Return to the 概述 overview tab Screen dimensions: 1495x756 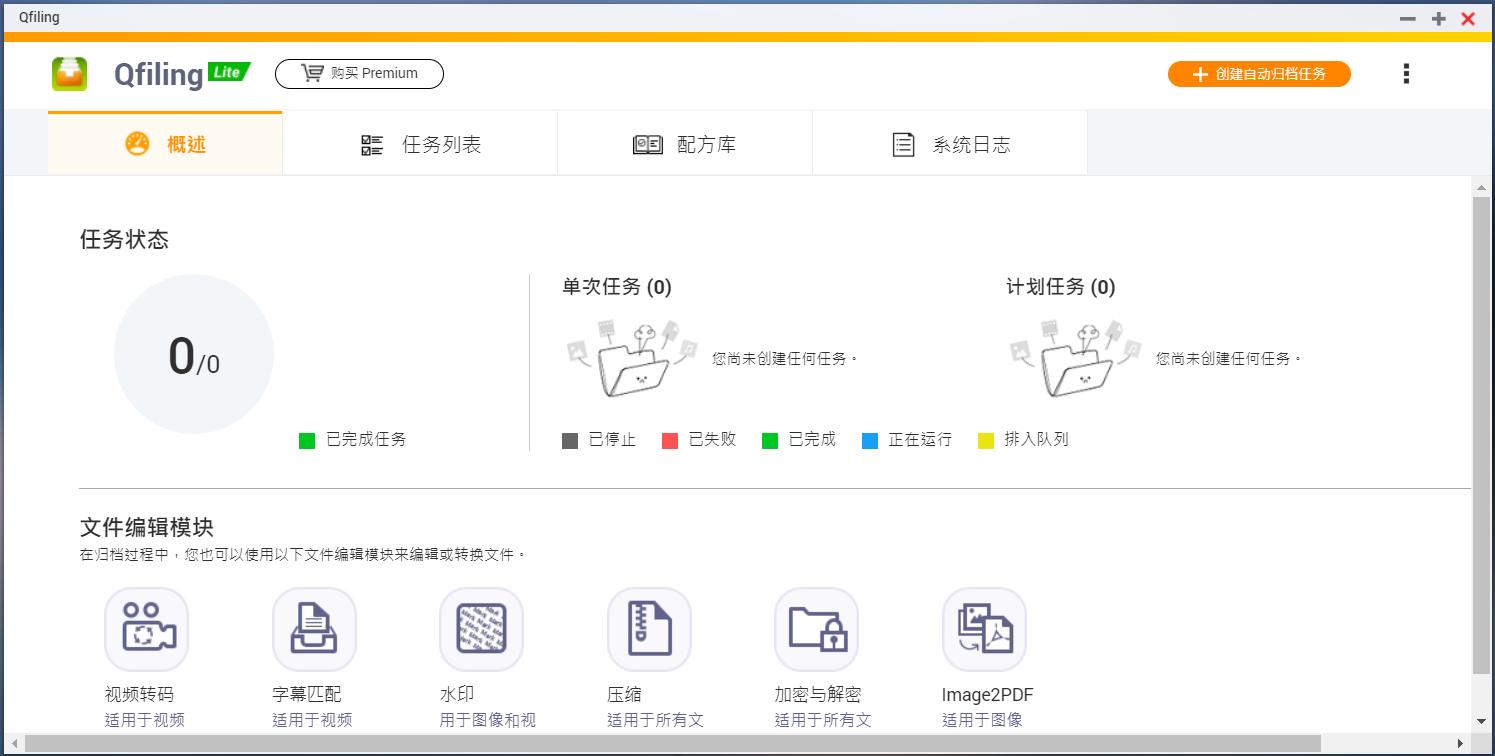point(165,143)
